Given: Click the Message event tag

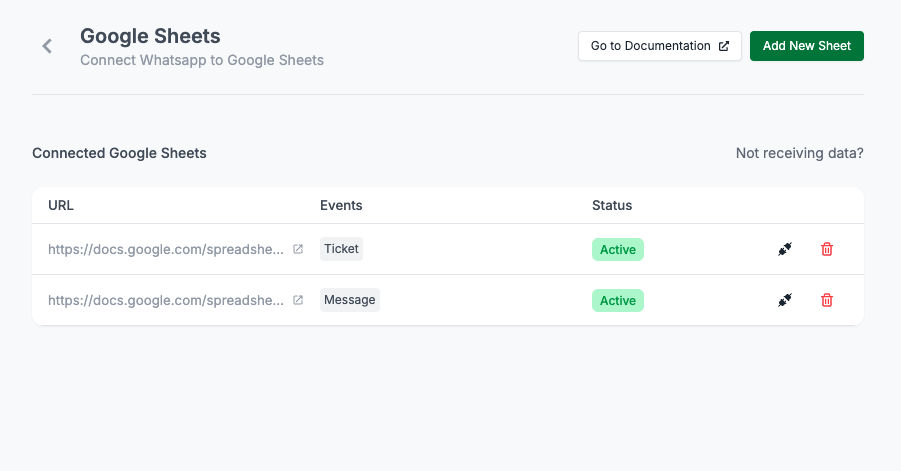Looking at the screenshot, I should (349, 300).
